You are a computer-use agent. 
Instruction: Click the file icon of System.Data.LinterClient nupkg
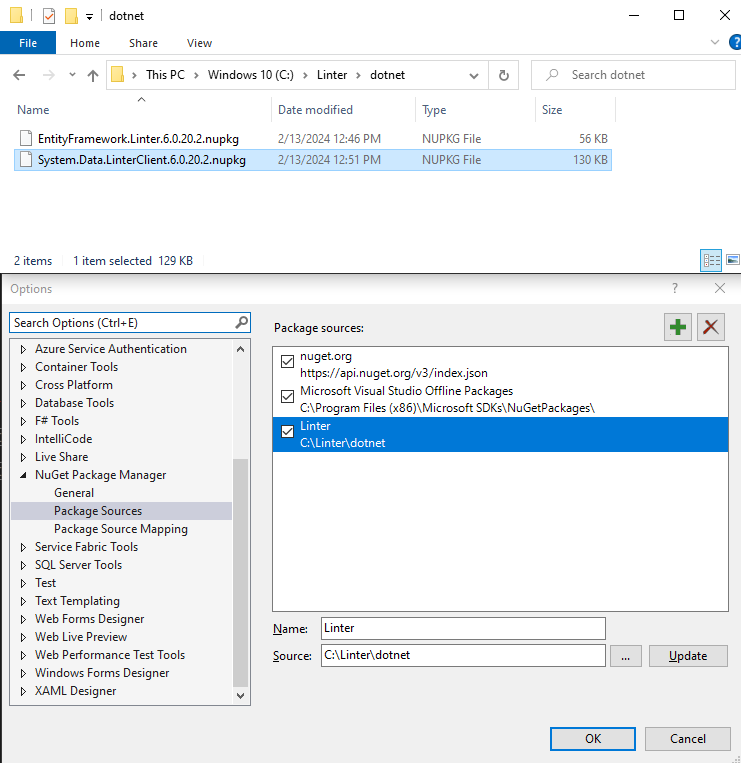click(26, 159)
